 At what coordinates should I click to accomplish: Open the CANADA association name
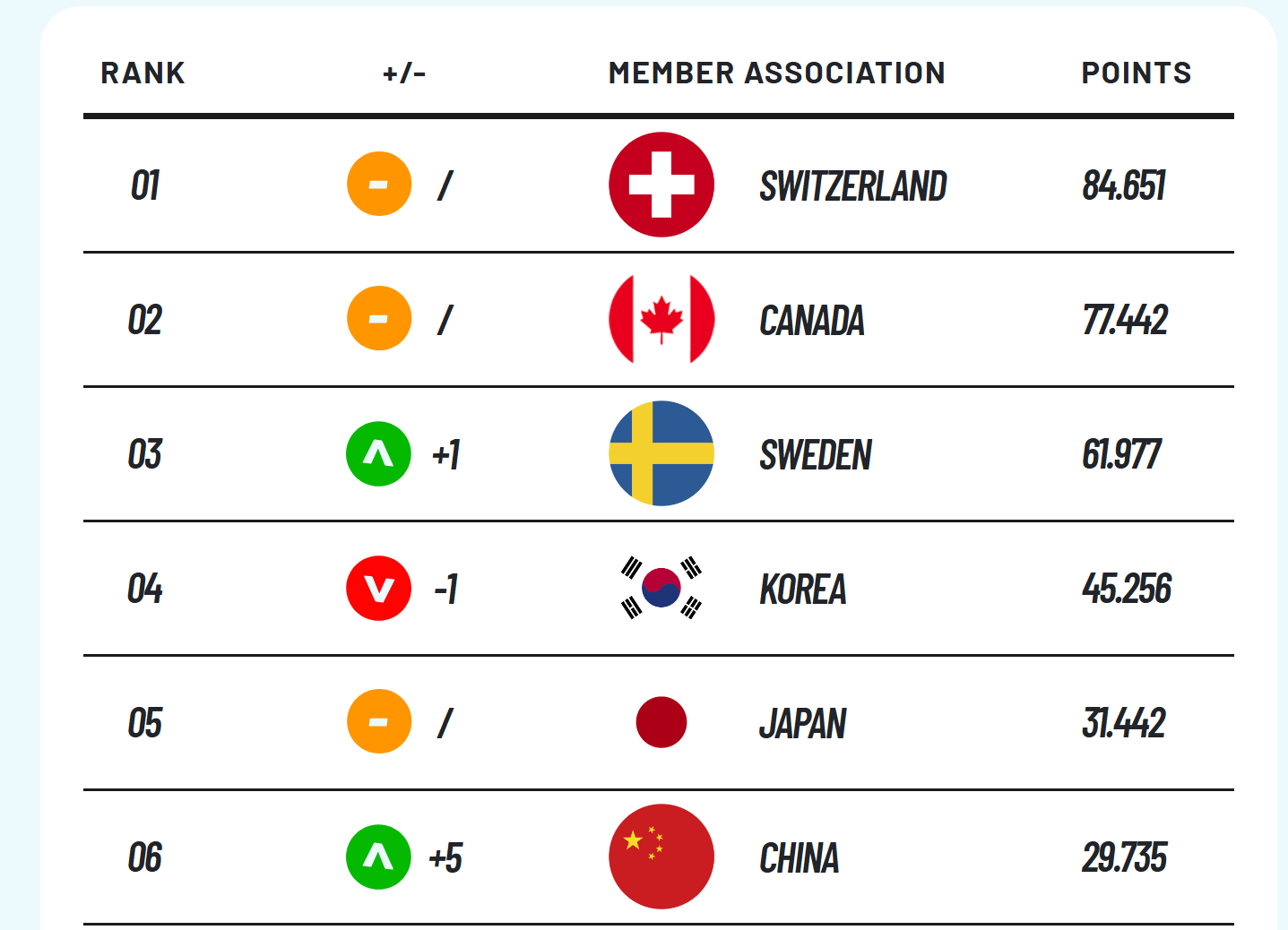pyautogui.click(x=812, y=321)
